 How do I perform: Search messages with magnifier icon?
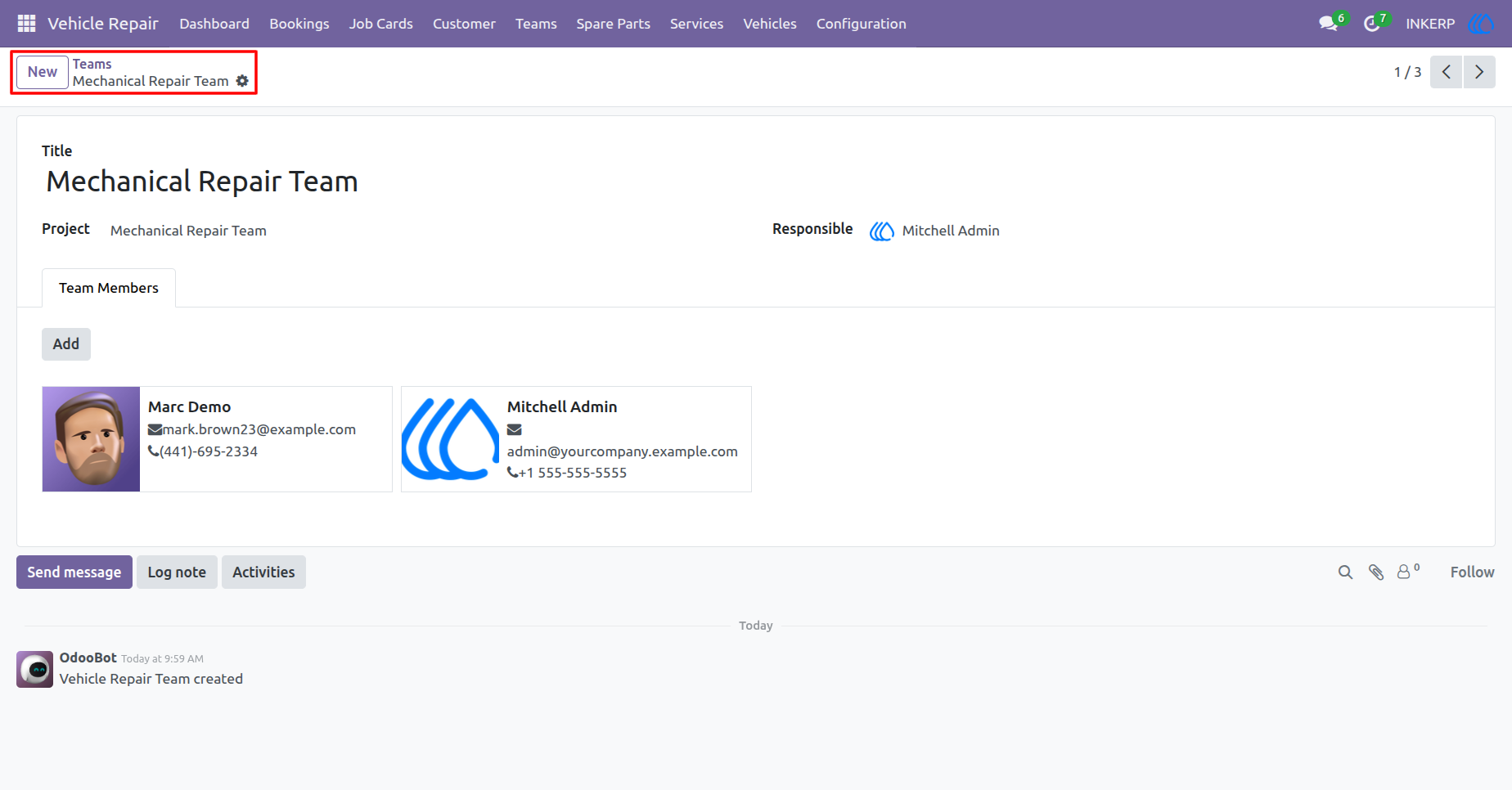tap(1345, 572)
